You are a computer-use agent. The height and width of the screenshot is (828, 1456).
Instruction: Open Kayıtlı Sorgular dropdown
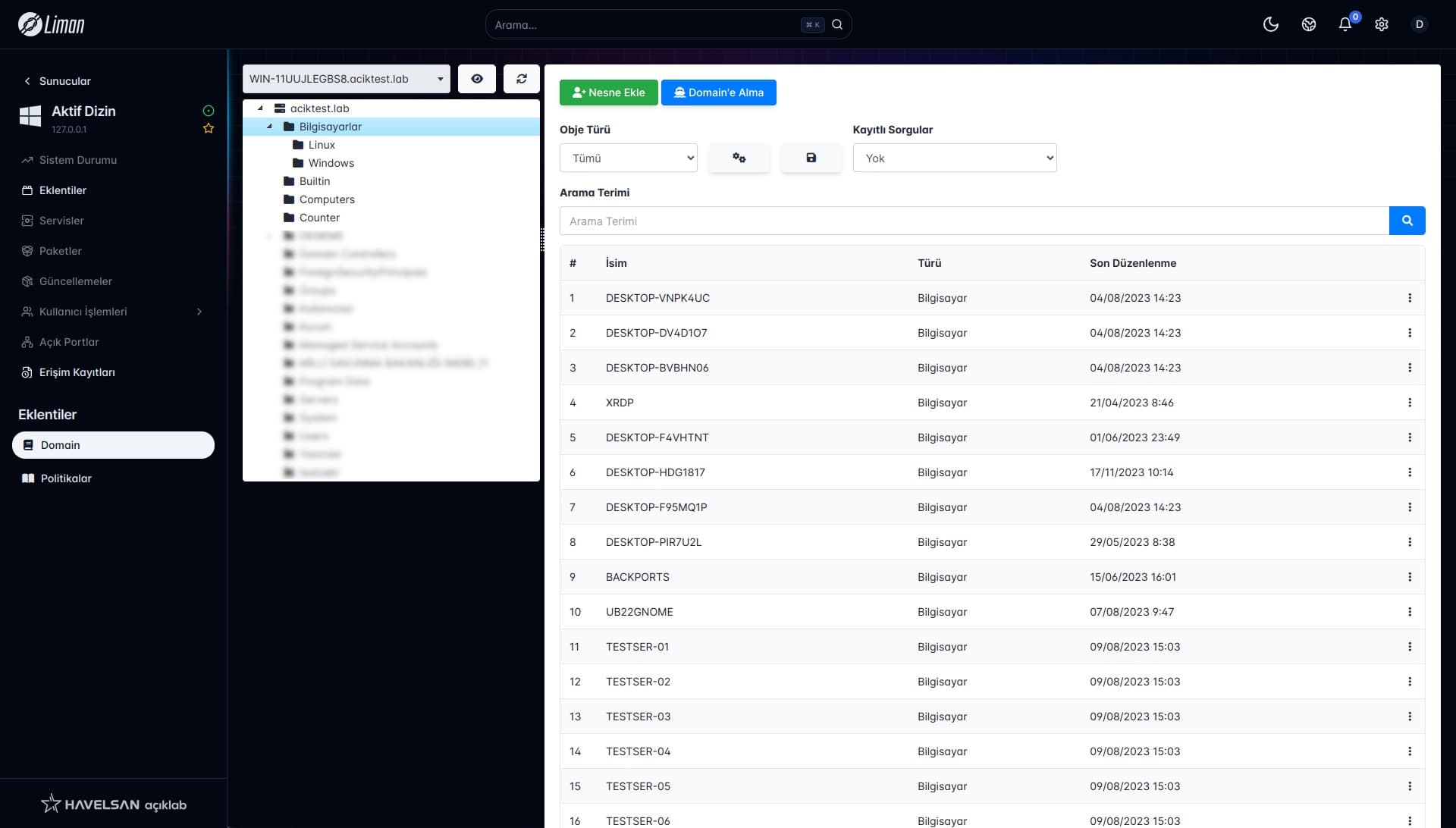click(954, 158)
